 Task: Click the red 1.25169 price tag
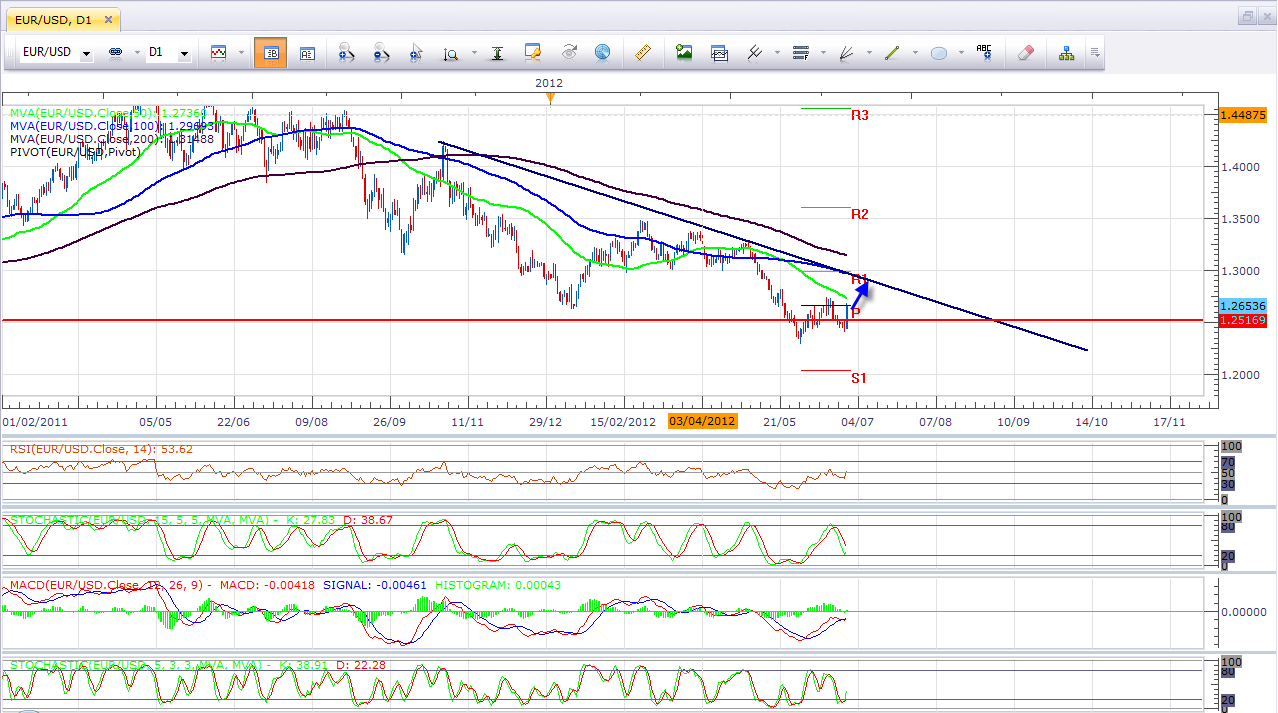1242,320
